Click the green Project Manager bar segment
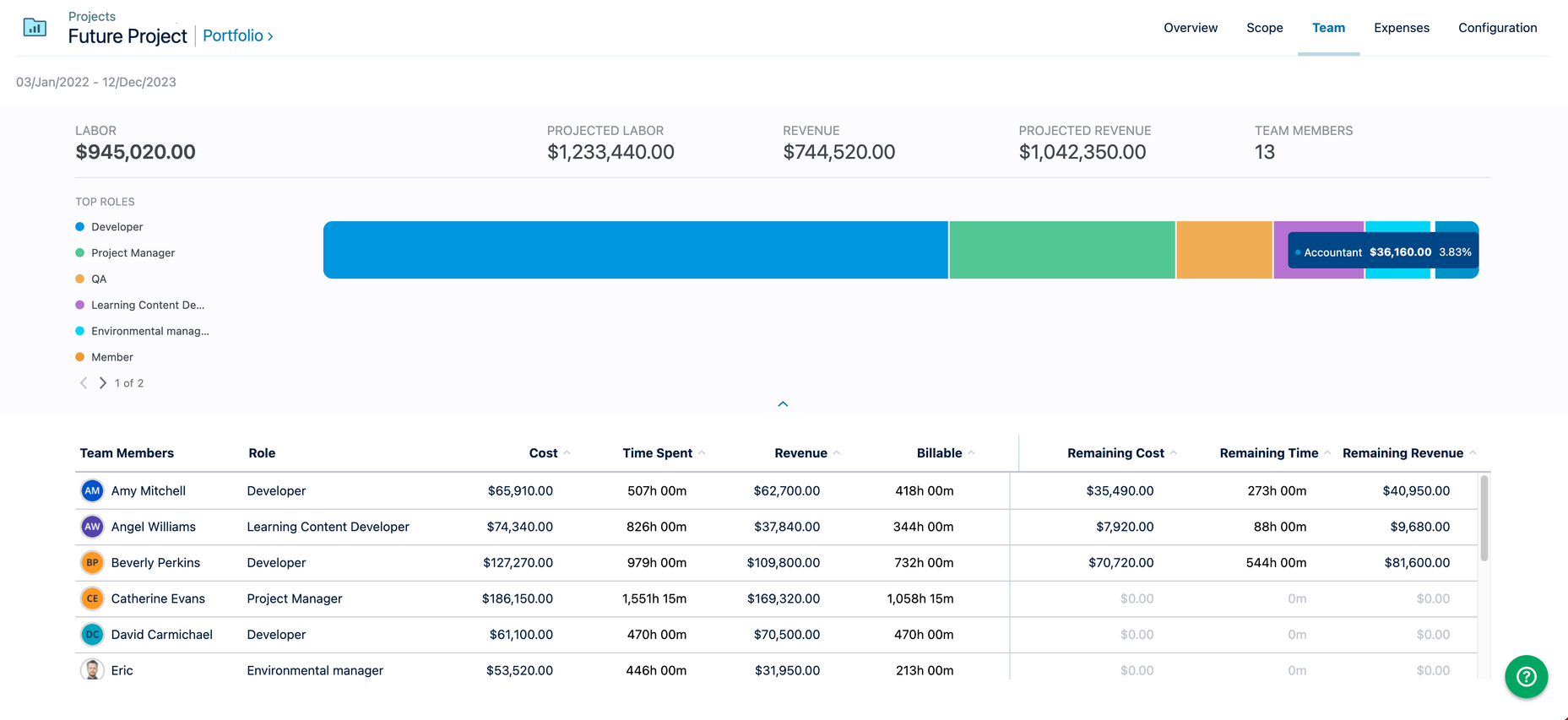This screenshot has width=1568, height=720. [x=1061, y=250]
